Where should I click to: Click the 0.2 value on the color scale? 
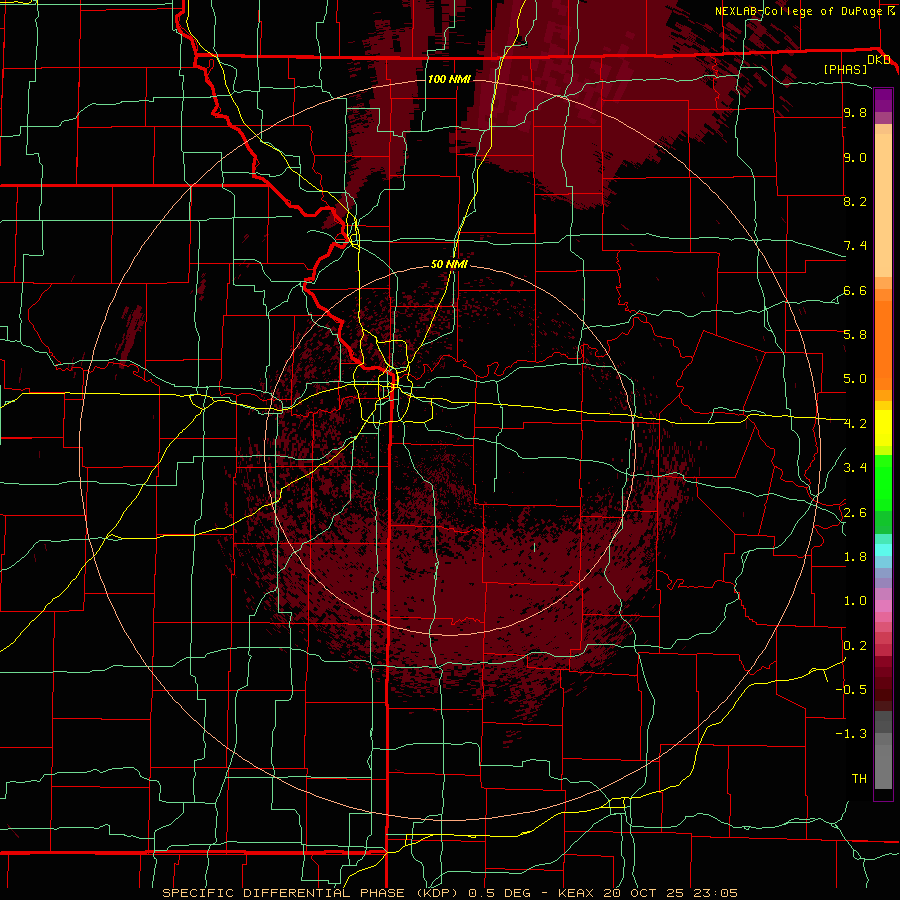click(x=855, y=645)
